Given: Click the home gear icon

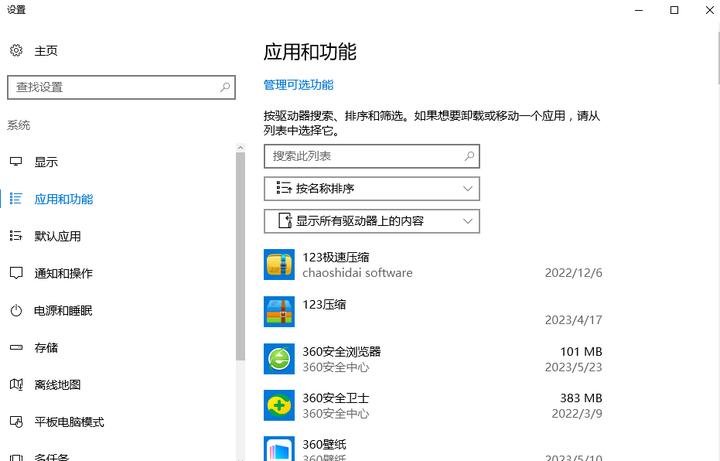Looking at the screenshot, I should tap(16, 50).
